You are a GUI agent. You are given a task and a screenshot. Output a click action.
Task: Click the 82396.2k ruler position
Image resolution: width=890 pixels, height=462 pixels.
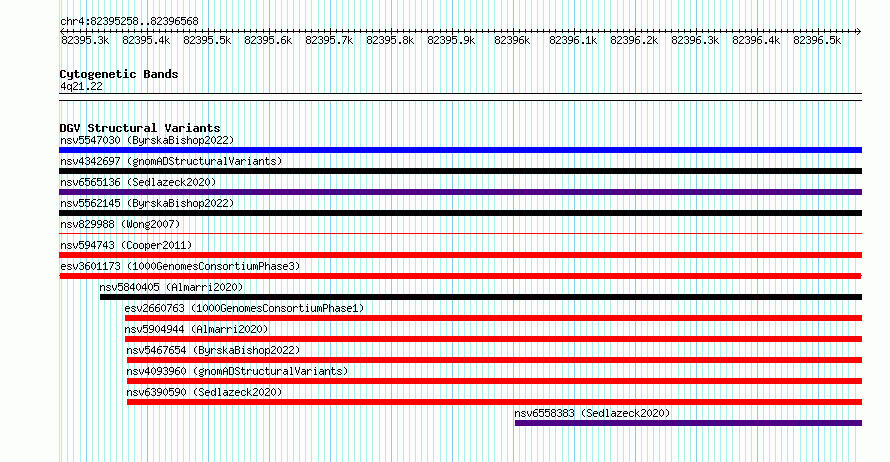point(634,40)
